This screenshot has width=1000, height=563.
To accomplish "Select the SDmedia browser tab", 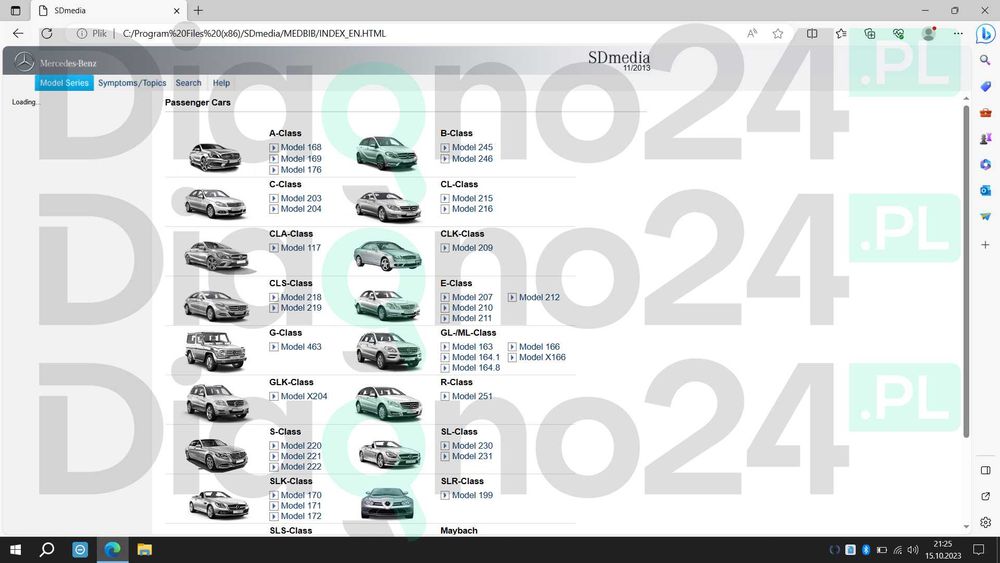I will point(108,11).
